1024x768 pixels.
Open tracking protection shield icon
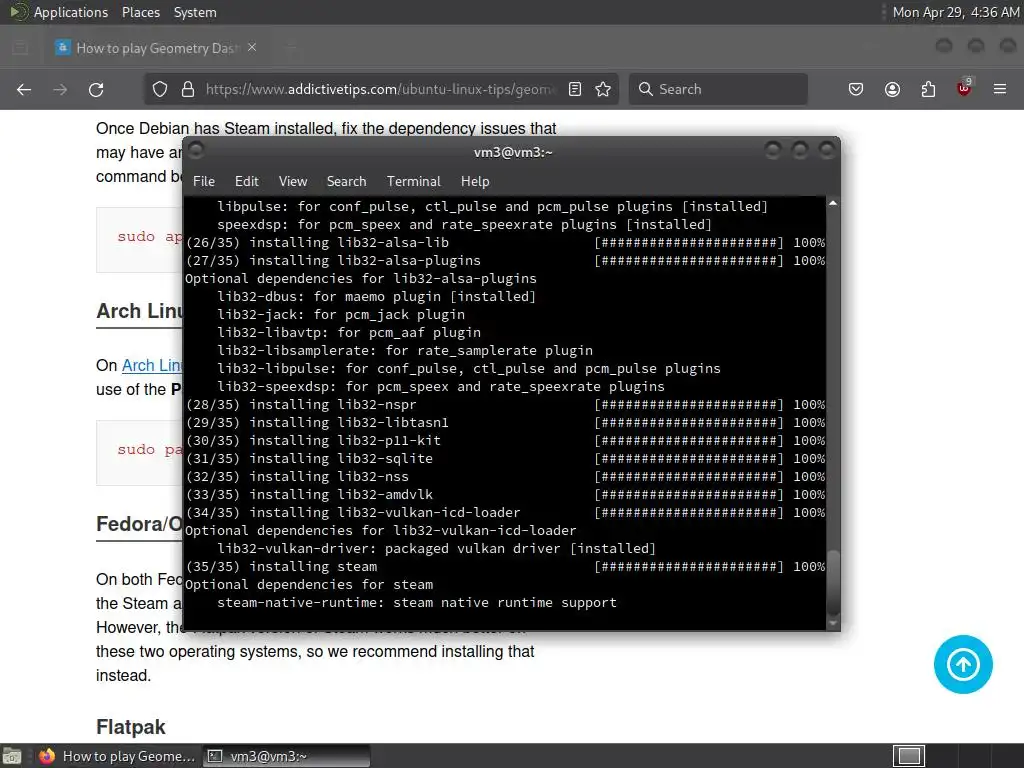click(160, 89)
